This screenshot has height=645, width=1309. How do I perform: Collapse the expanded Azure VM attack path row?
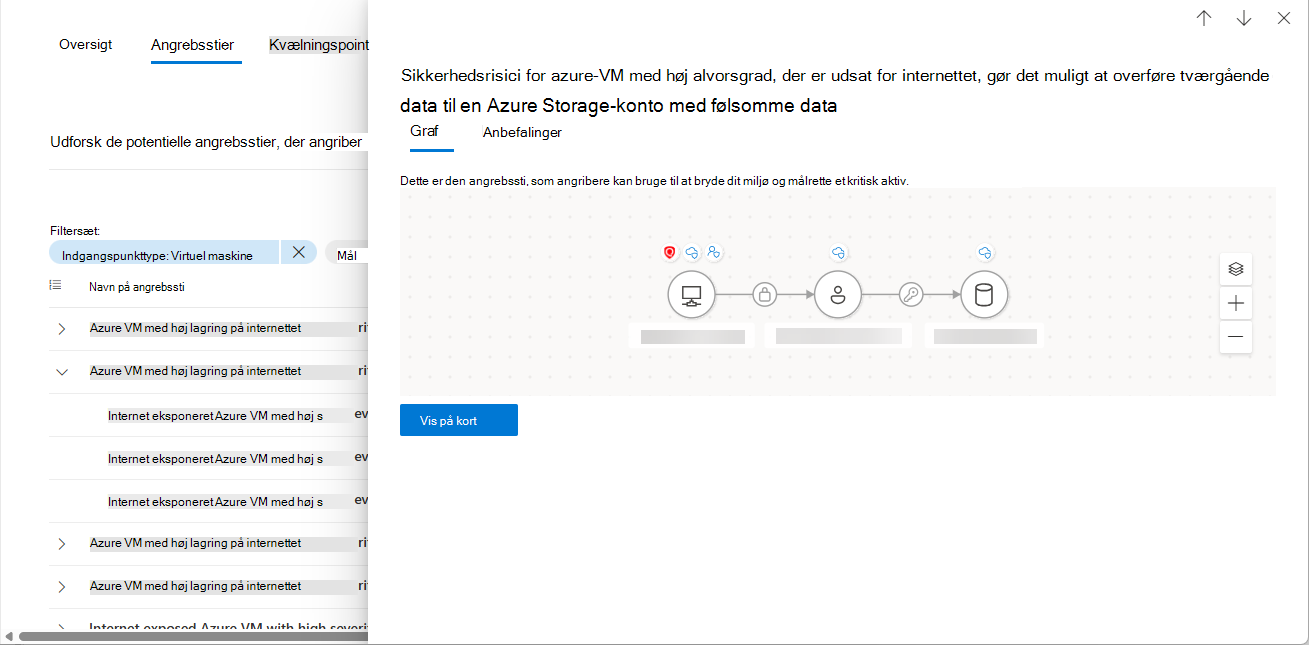coord(62,372)
